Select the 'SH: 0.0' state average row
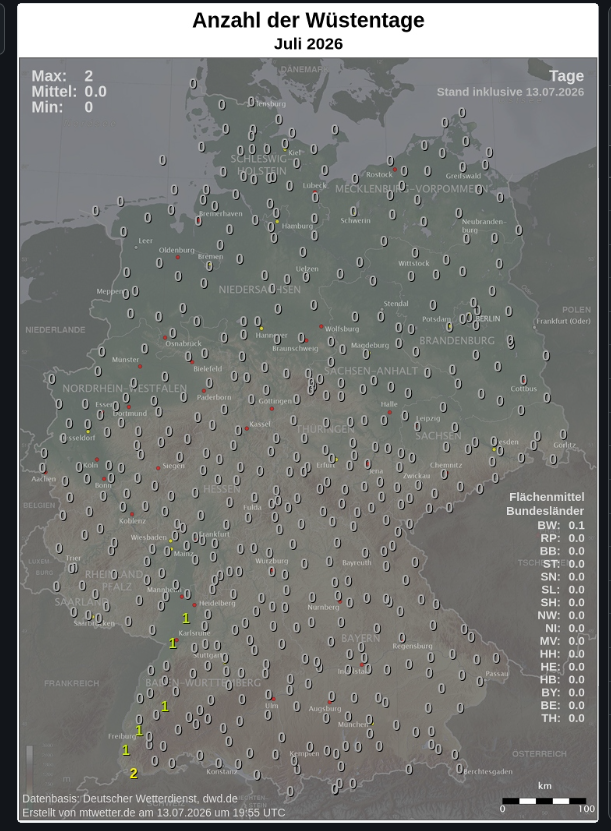This screenshot has height=831, width=611. [562, 603]
